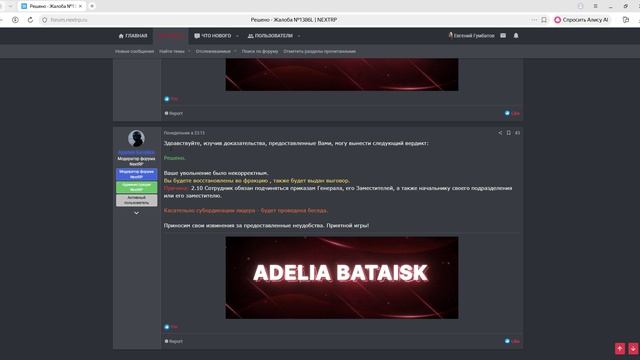The height and width of the screenshot is (360, 640).
Task: Open forum private messages envelope icon
Action: pos(503,36)
